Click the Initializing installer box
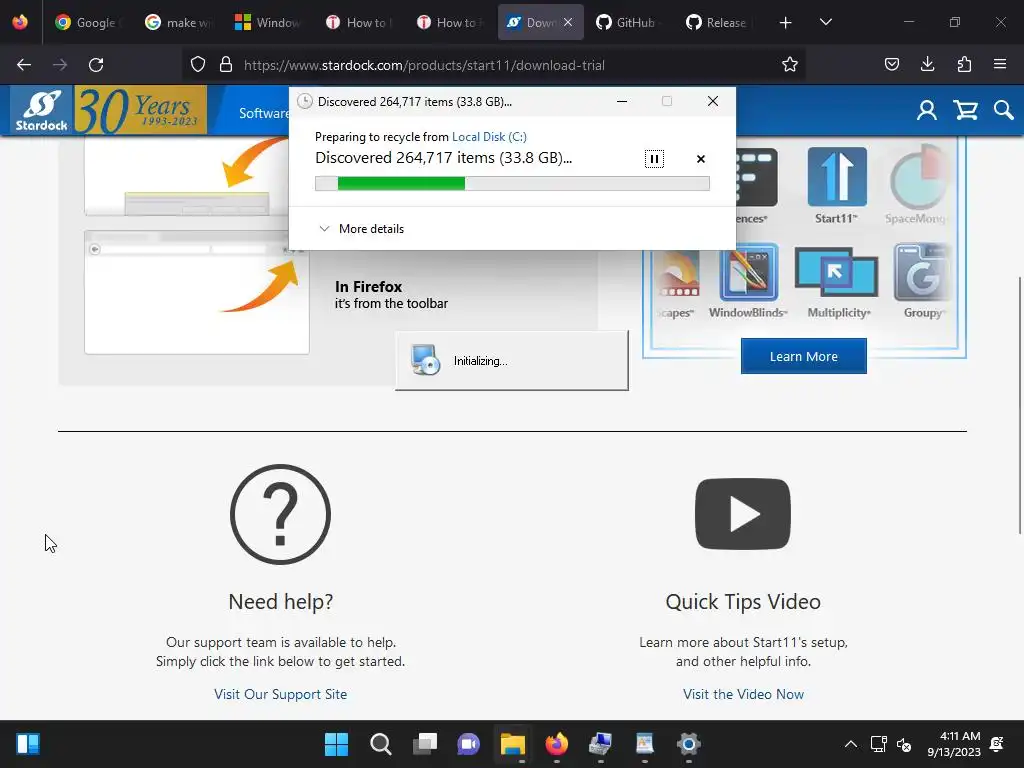 (511, 360)
